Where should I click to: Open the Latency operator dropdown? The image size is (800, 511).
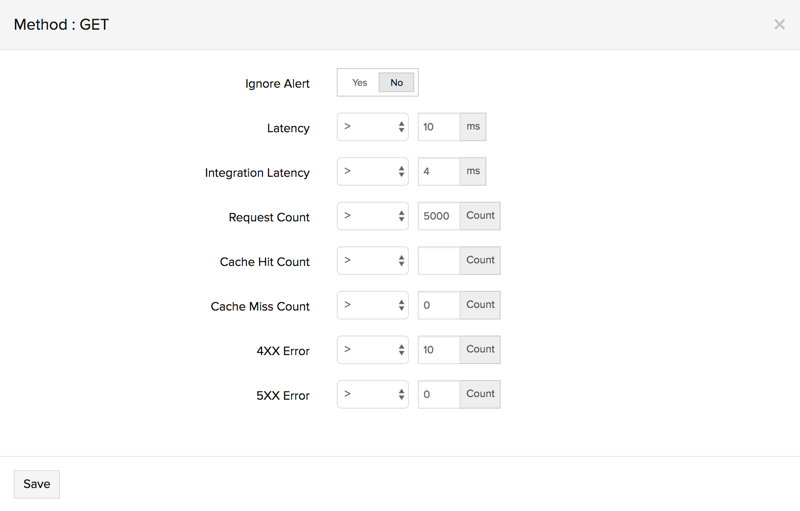372,128
